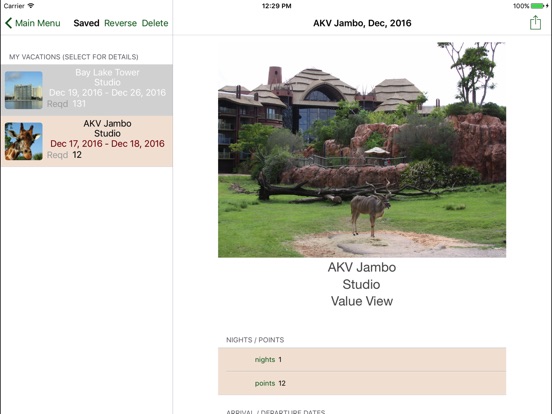
Task: Tap the nights 1 row
Action: [x=362, y=359]
